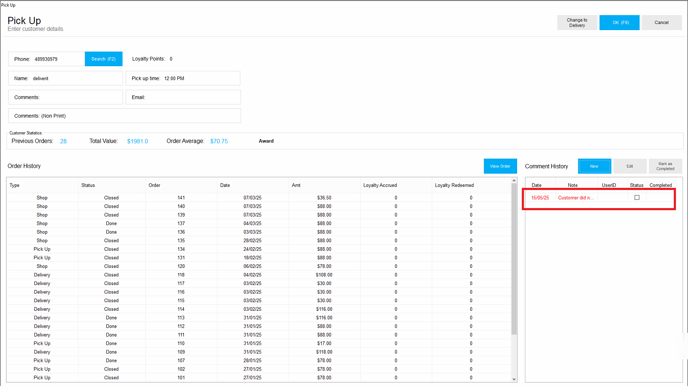Select the row for order 136
Screen dimensions: 688x386
coord(259,232)
